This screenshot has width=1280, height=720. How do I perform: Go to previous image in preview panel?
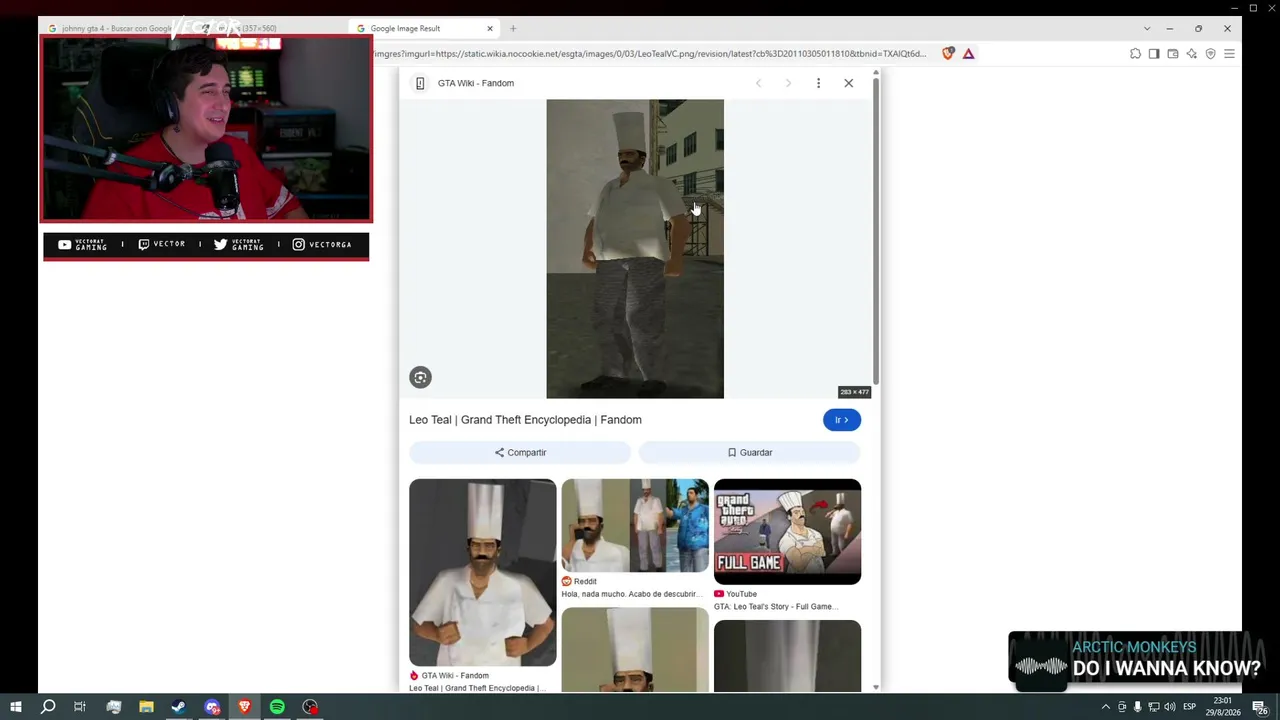[x=758, y=83]
